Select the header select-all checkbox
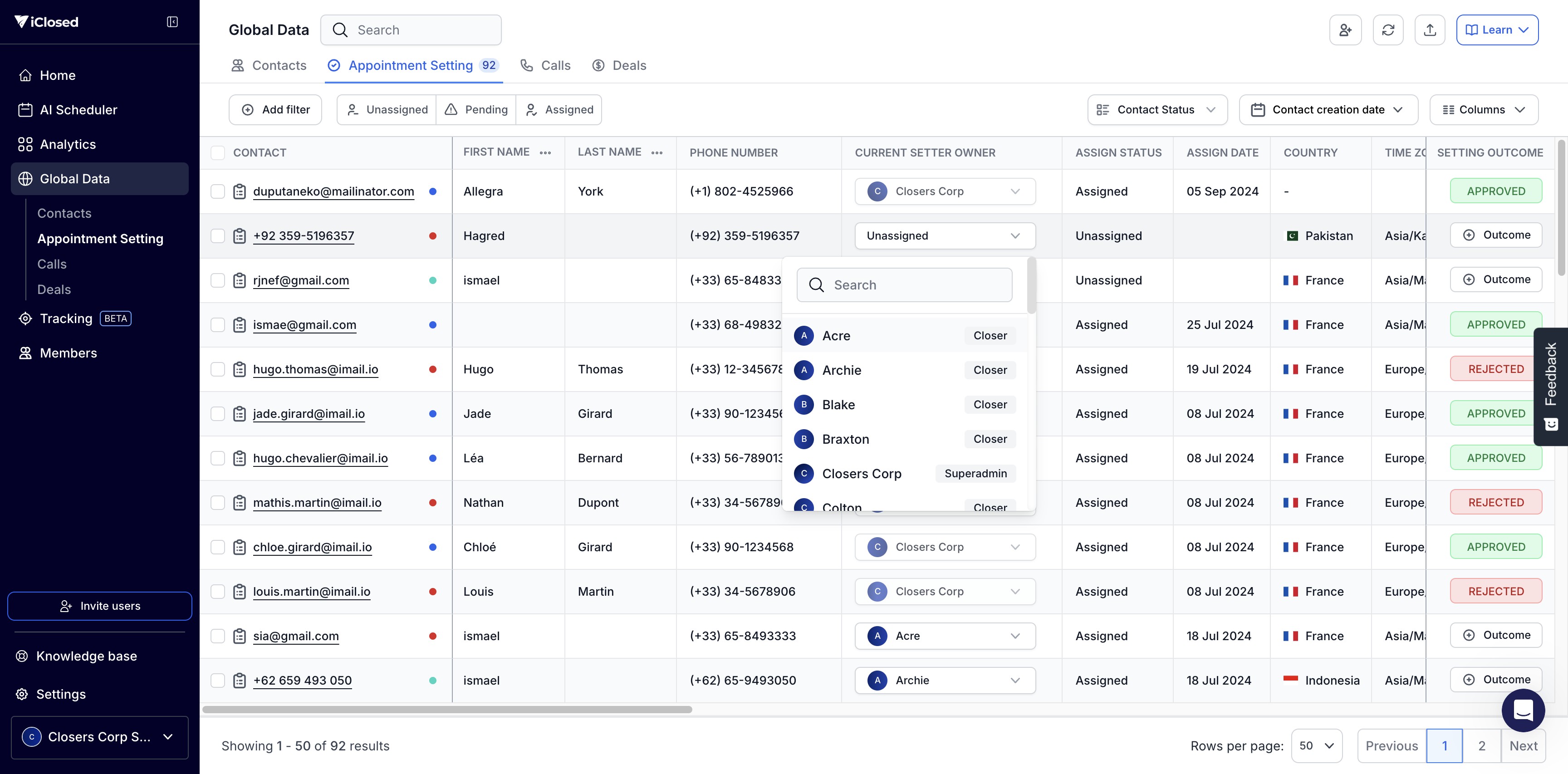Viewport: 1568px width, 774px height. click(x=217, y=153)
